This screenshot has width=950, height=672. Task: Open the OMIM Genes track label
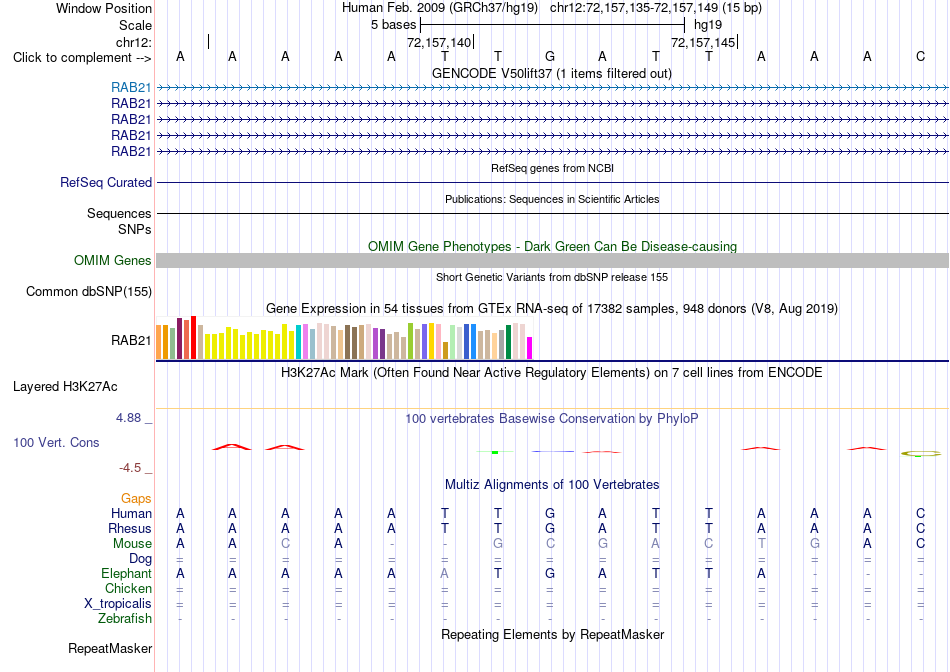(x=113, y=261)
